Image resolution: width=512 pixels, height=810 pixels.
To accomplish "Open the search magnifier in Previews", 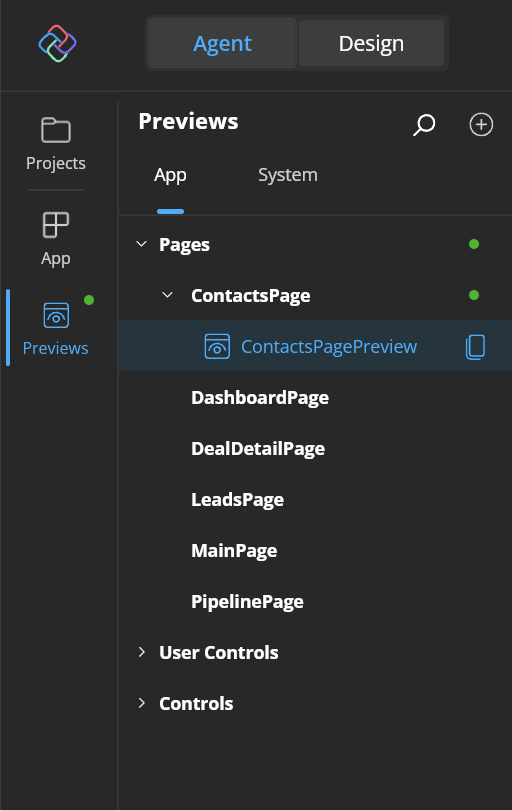I will coord(424,124).
